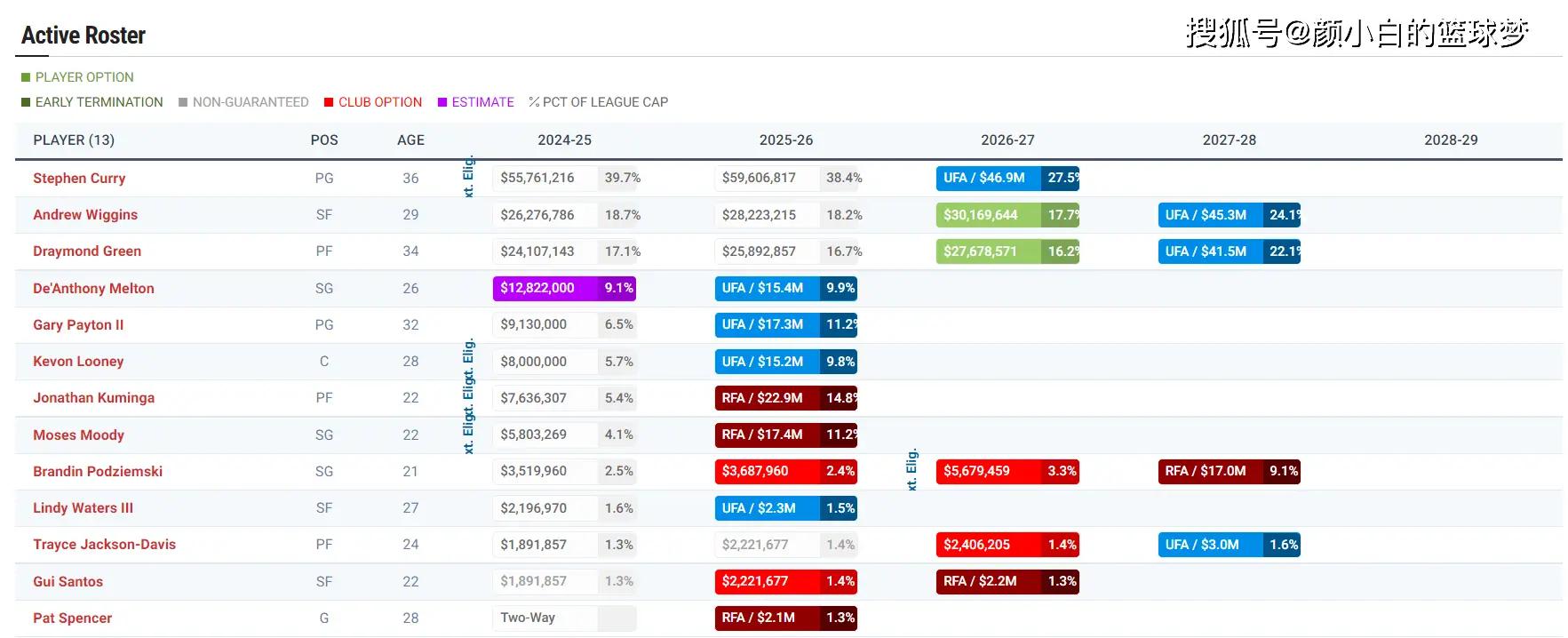Click Curry's $59,606,817 2025-26 salary

[x=786, y=178]
